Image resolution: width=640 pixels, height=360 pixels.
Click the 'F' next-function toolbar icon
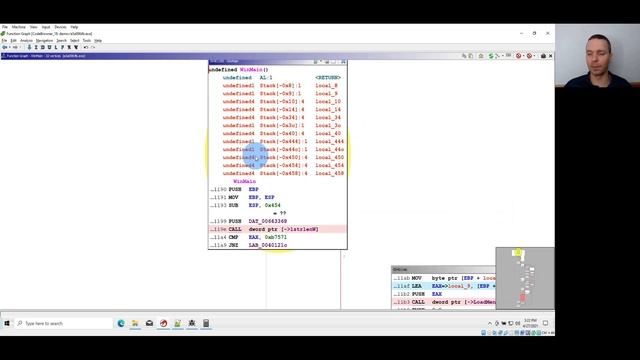[x=62, y=47]
